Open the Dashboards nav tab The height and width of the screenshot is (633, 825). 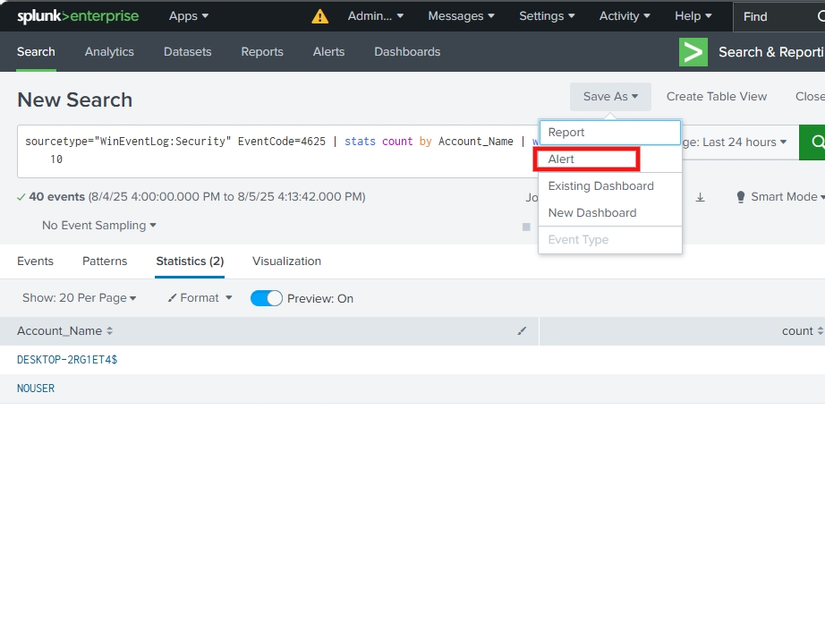(x=407, y=52)
